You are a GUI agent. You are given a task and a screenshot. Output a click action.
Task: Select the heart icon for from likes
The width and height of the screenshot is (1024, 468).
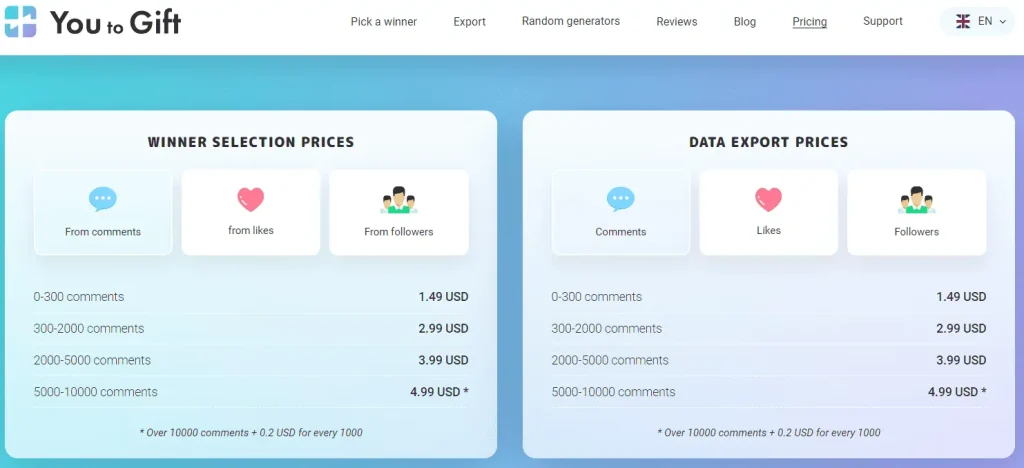pyautogui.click(x=251, y=200)
